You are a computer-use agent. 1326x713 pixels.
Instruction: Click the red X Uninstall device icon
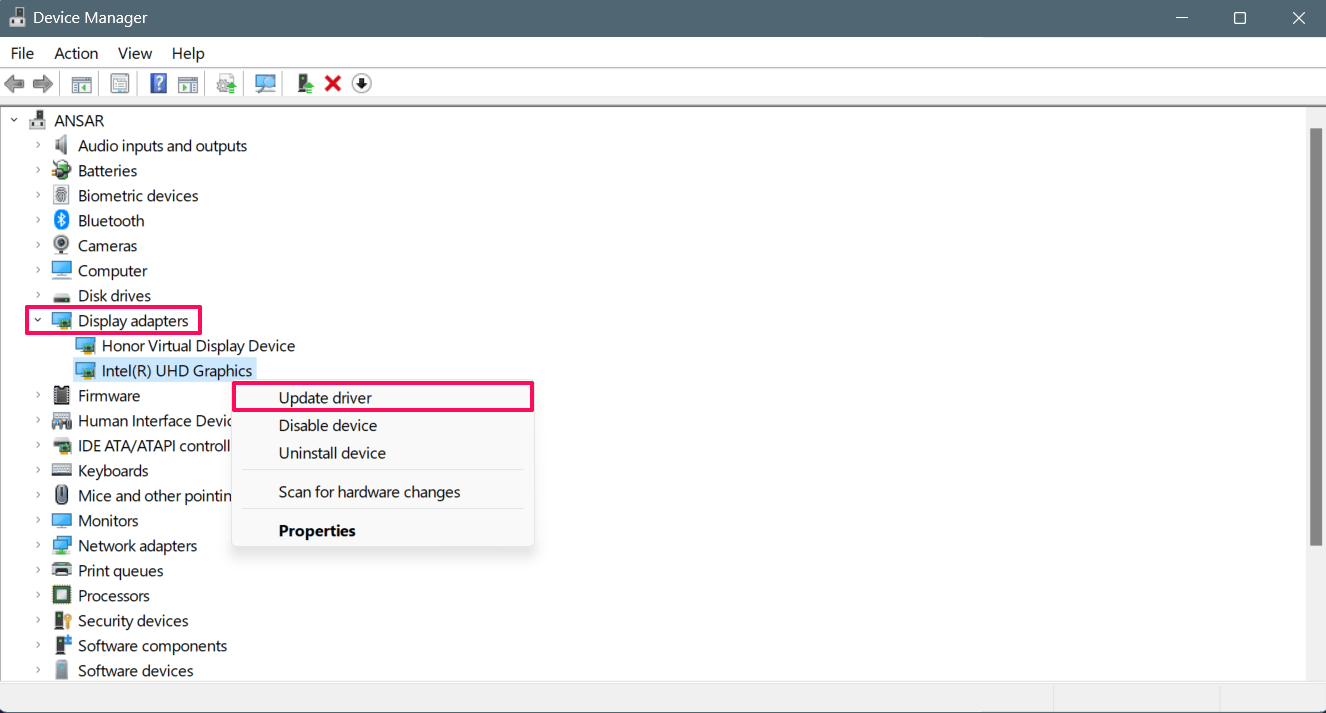[x=333, y=83]
